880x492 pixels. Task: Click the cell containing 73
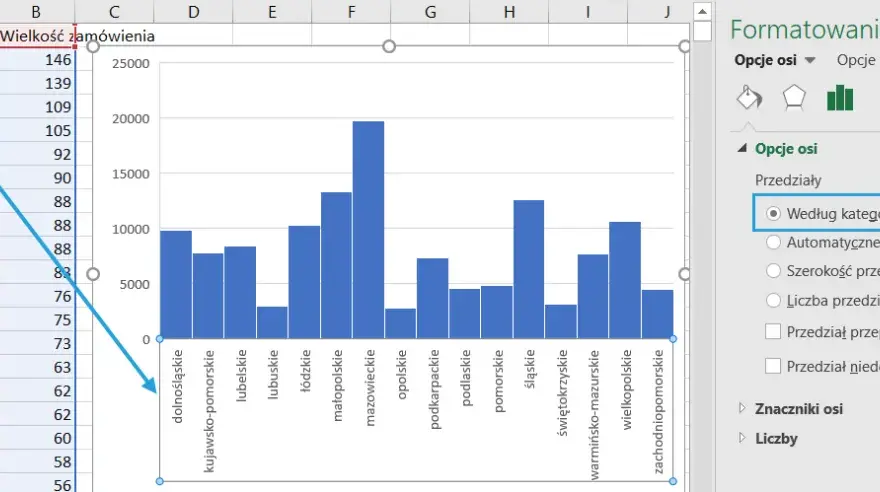[37, 343]
